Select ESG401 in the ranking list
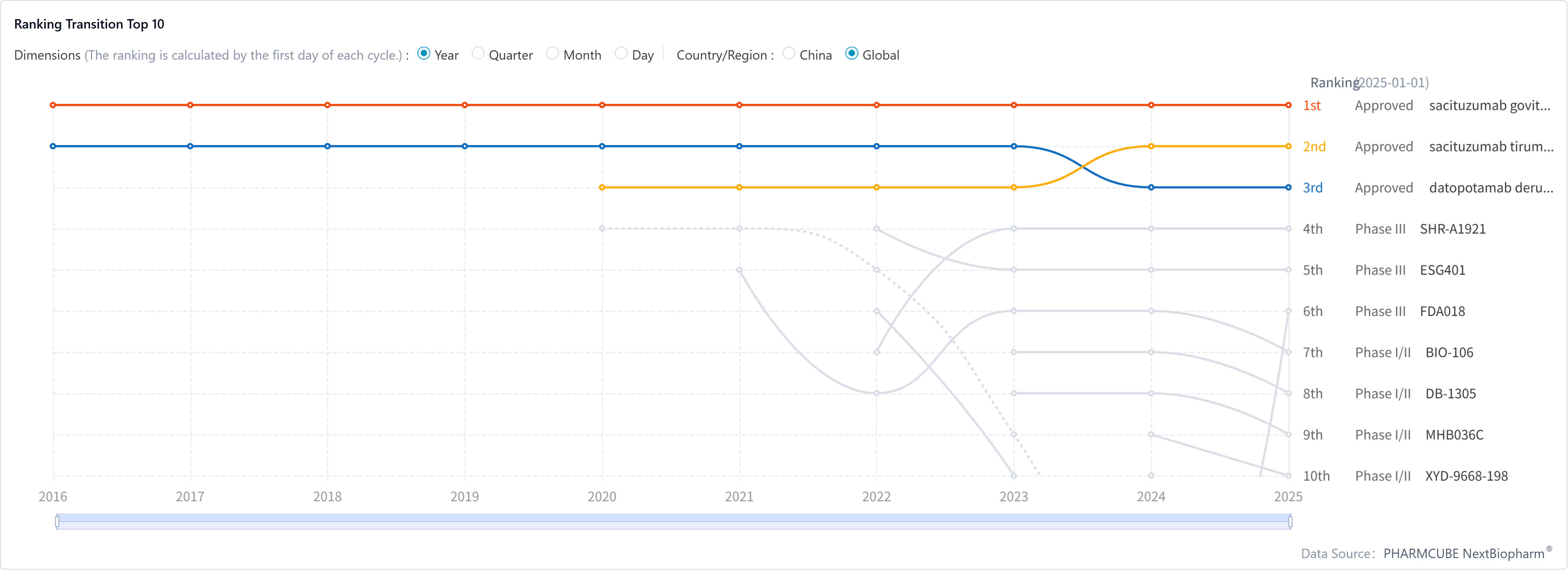The image size is (1568, 570). [1442, 271]
